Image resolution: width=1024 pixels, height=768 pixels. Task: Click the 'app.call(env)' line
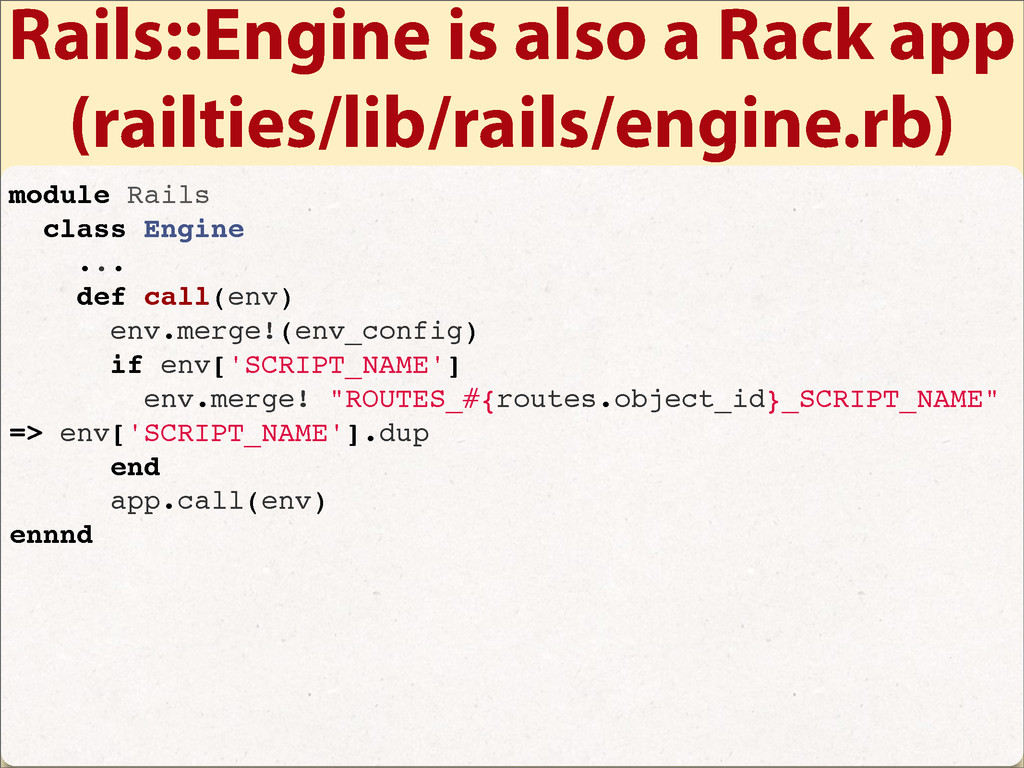coord(217,501)
